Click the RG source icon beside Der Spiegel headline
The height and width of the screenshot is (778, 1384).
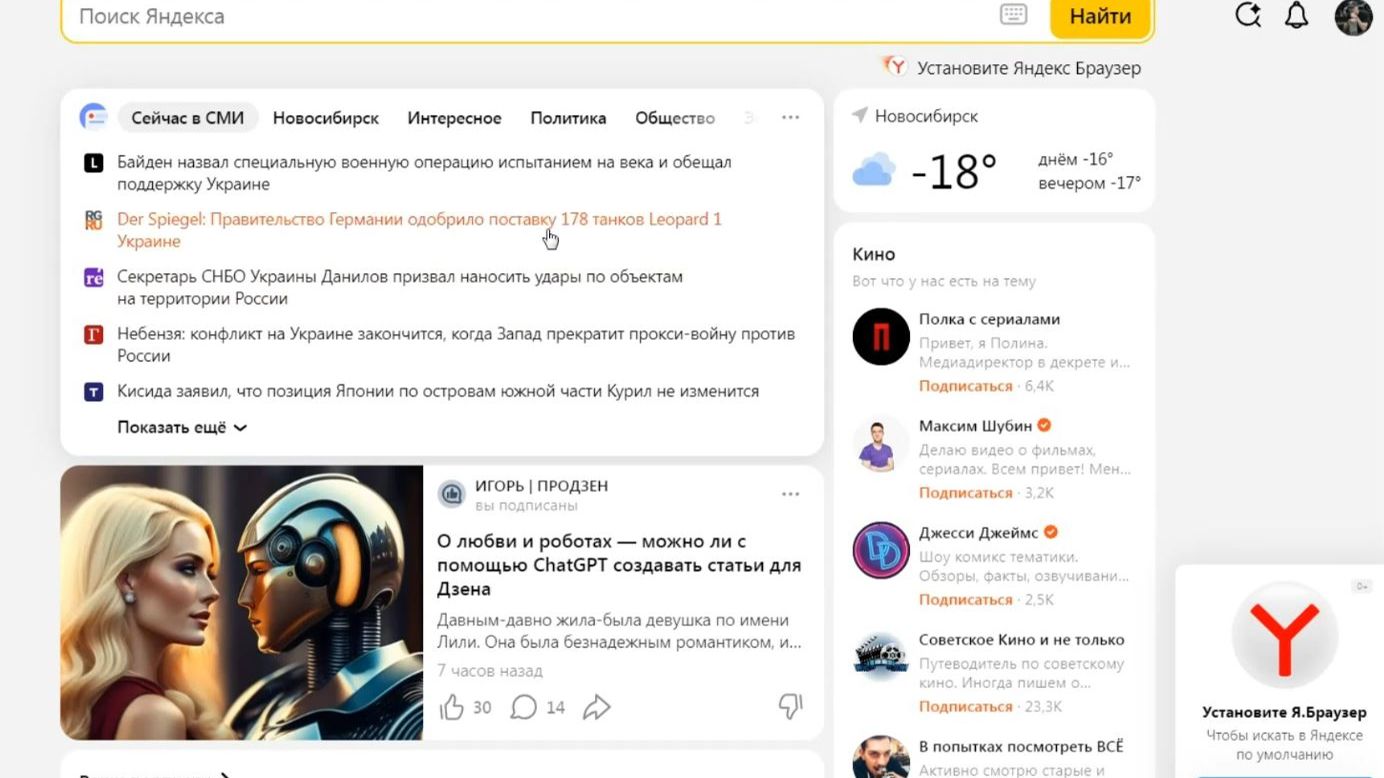93,220
